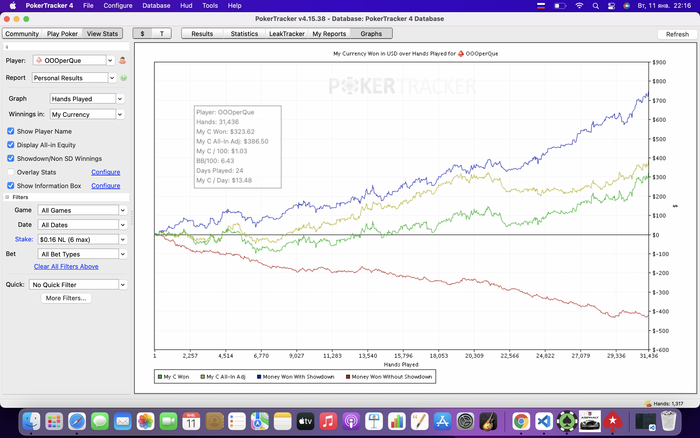The image size is (700, 438).
Task: Open Mail from the dock
Action: click(123, 421)
